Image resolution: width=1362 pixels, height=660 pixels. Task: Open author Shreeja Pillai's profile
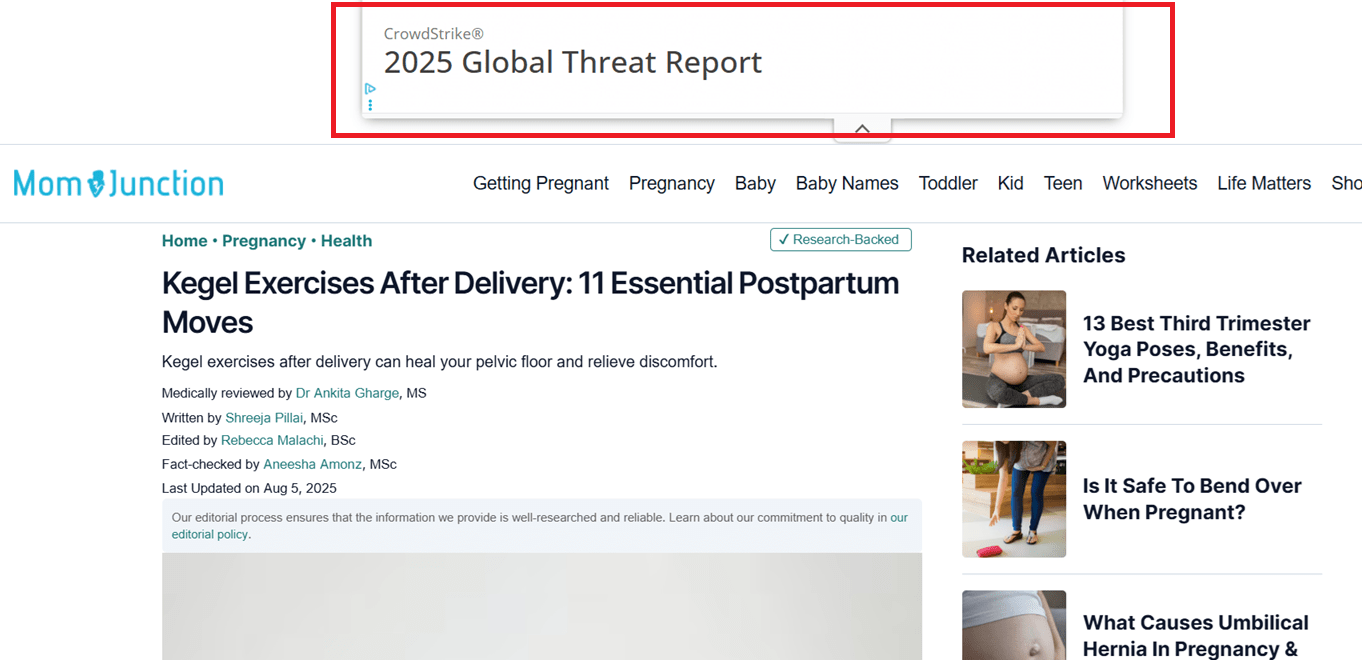tap(264, 418)
